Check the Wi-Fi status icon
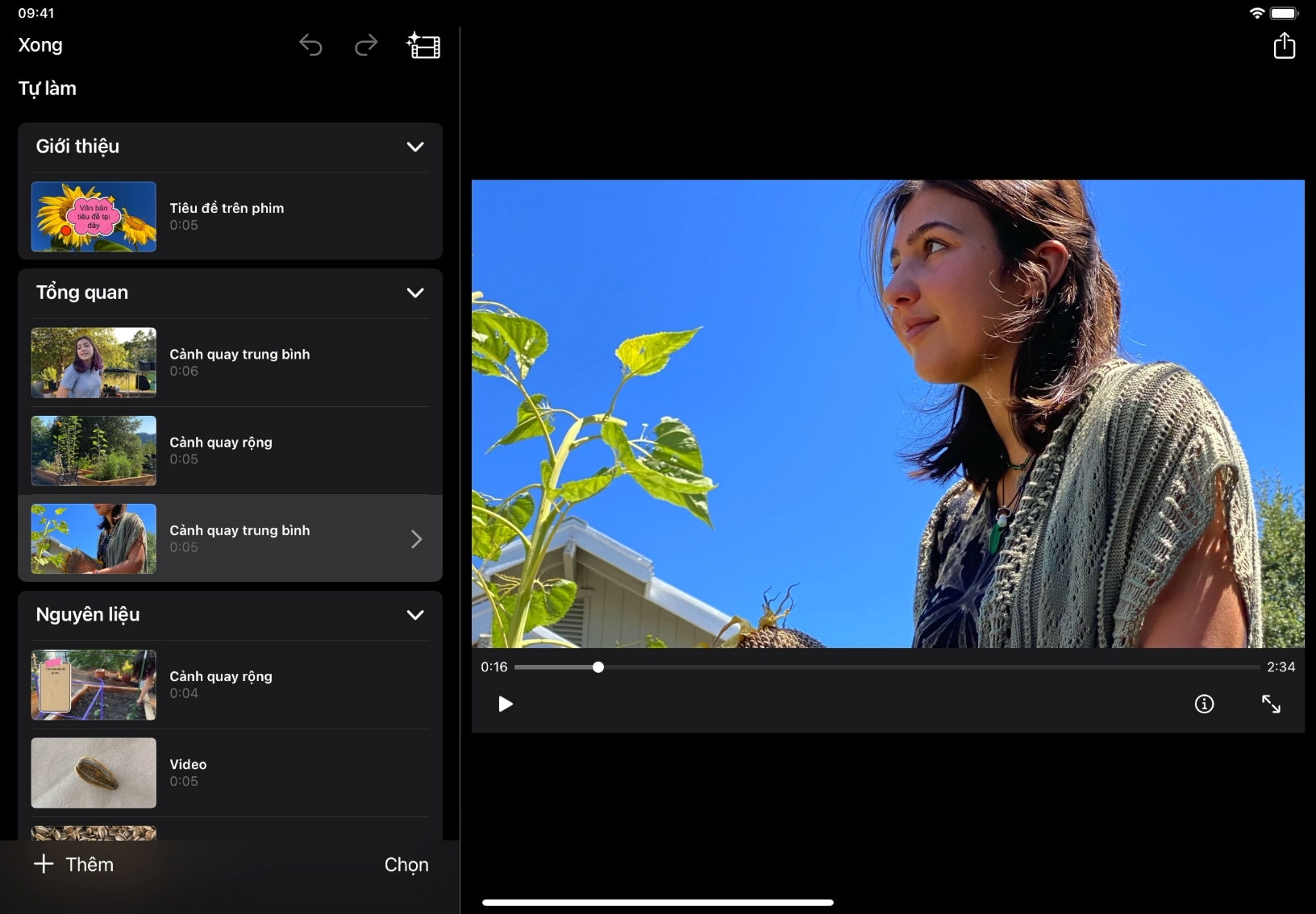1316x914 pixels. (x=1256, y=14)
